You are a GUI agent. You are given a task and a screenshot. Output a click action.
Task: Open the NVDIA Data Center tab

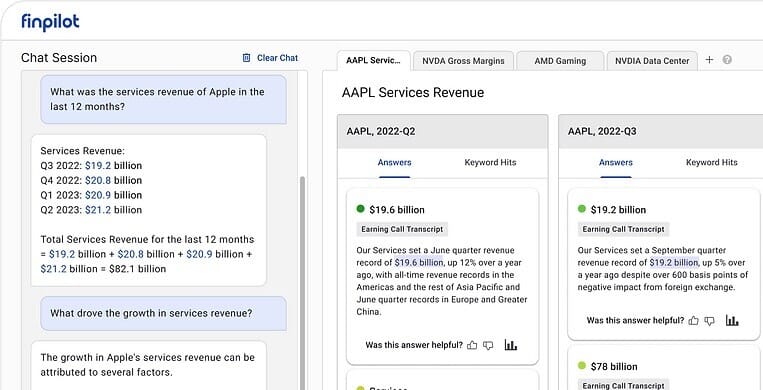tap(652, 61)
